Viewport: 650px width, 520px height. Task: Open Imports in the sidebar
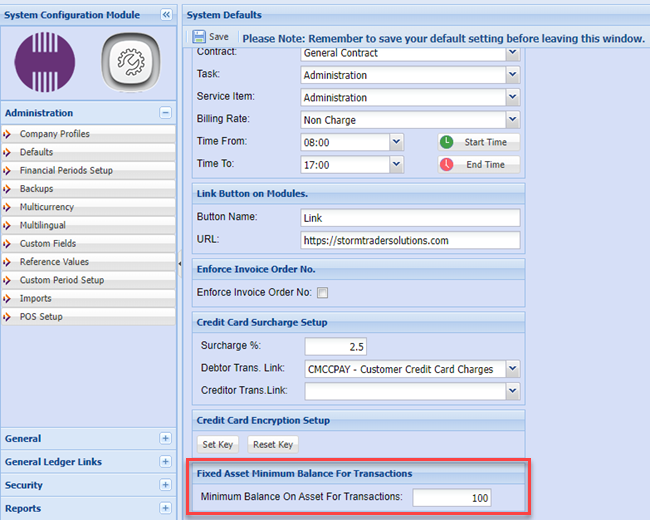pos(88,298)
